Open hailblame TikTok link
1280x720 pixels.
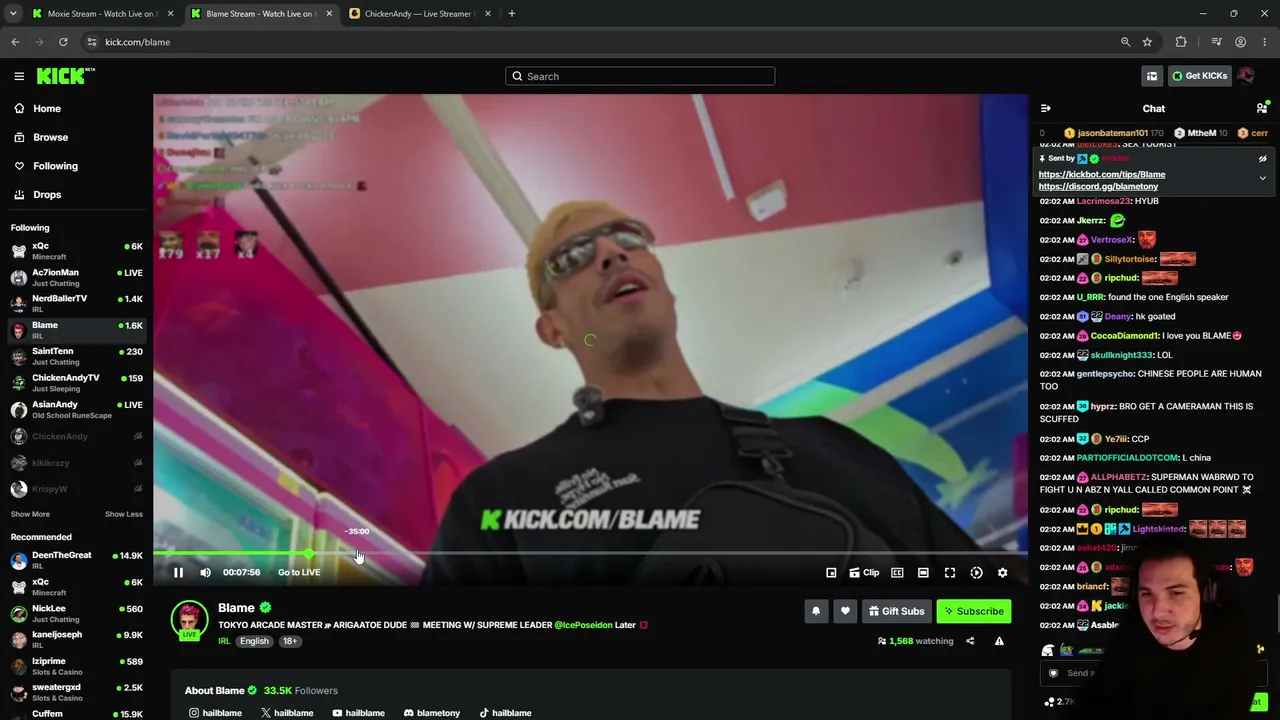[505, 713]
